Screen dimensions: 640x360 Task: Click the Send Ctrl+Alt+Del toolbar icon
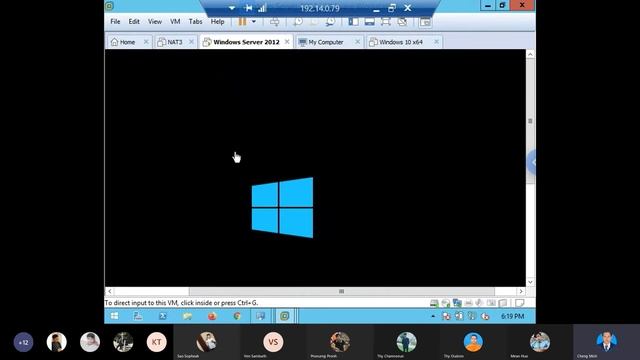tap(274, 22)
